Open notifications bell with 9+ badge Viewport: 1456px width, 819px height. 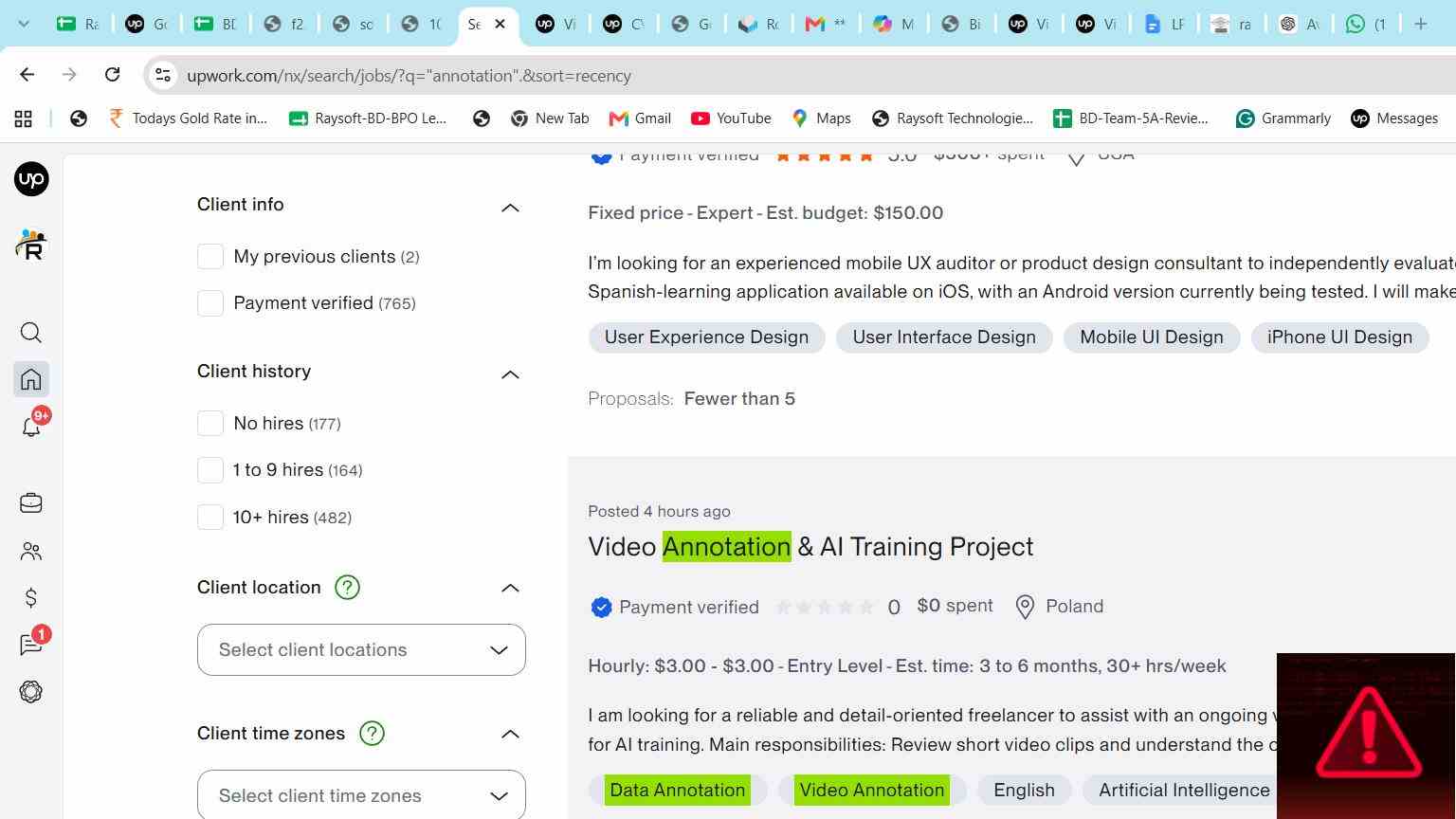tap(31, 427)
